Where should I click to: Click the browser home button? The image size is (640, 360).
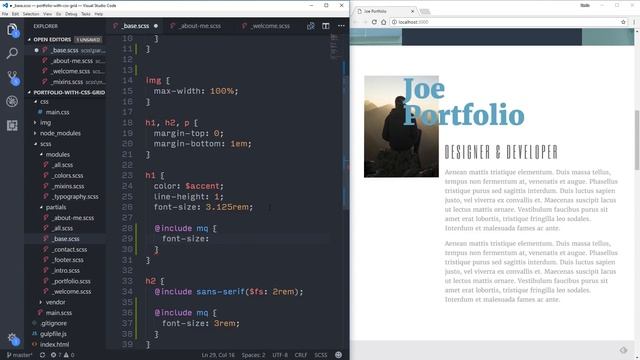click(384, 22)
